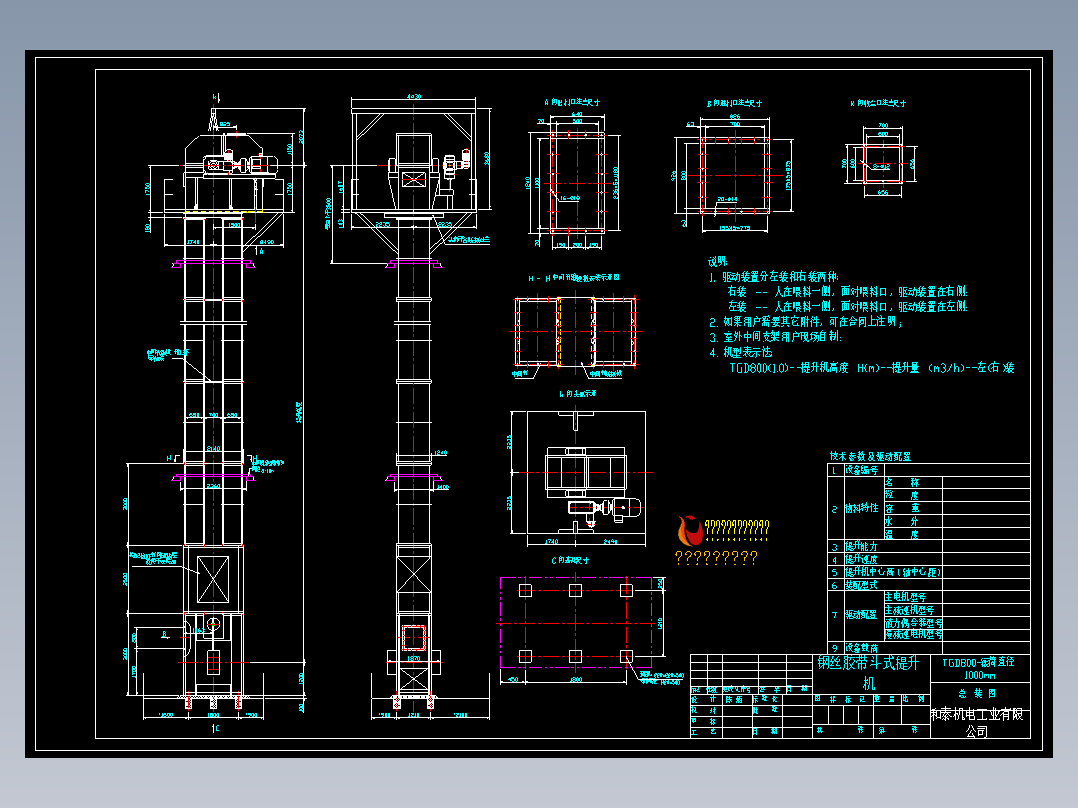Click the 装配型式 row label

pos(861,585)
